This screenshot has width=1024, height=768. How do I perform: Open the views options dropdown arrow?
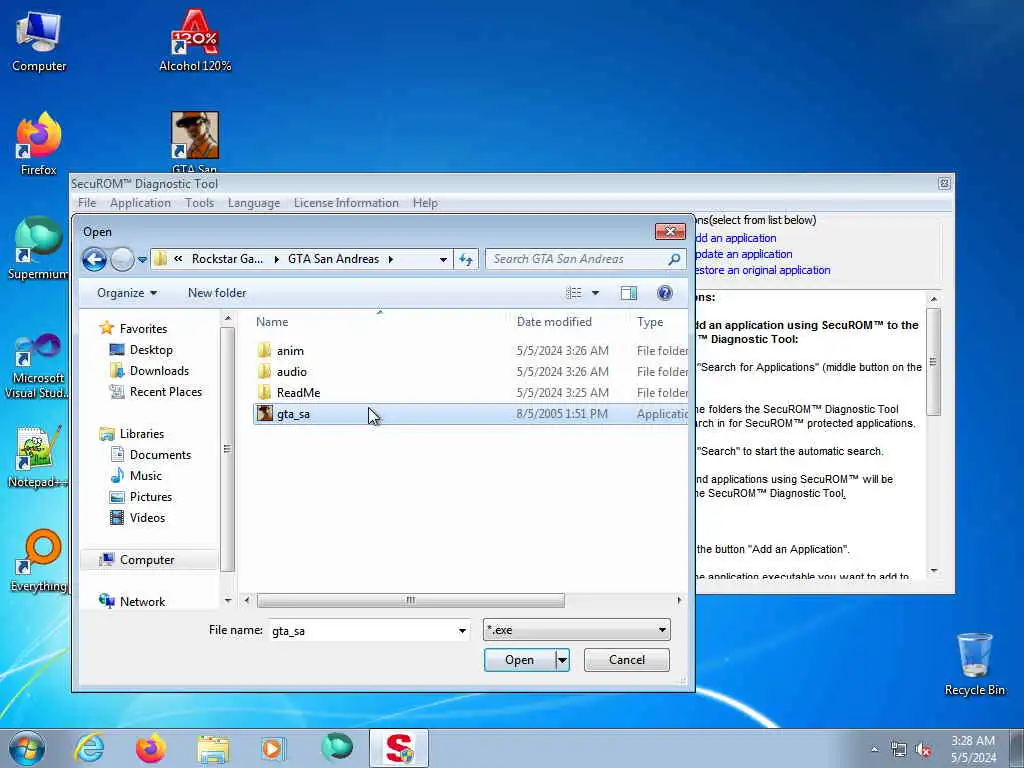point(595,293)
